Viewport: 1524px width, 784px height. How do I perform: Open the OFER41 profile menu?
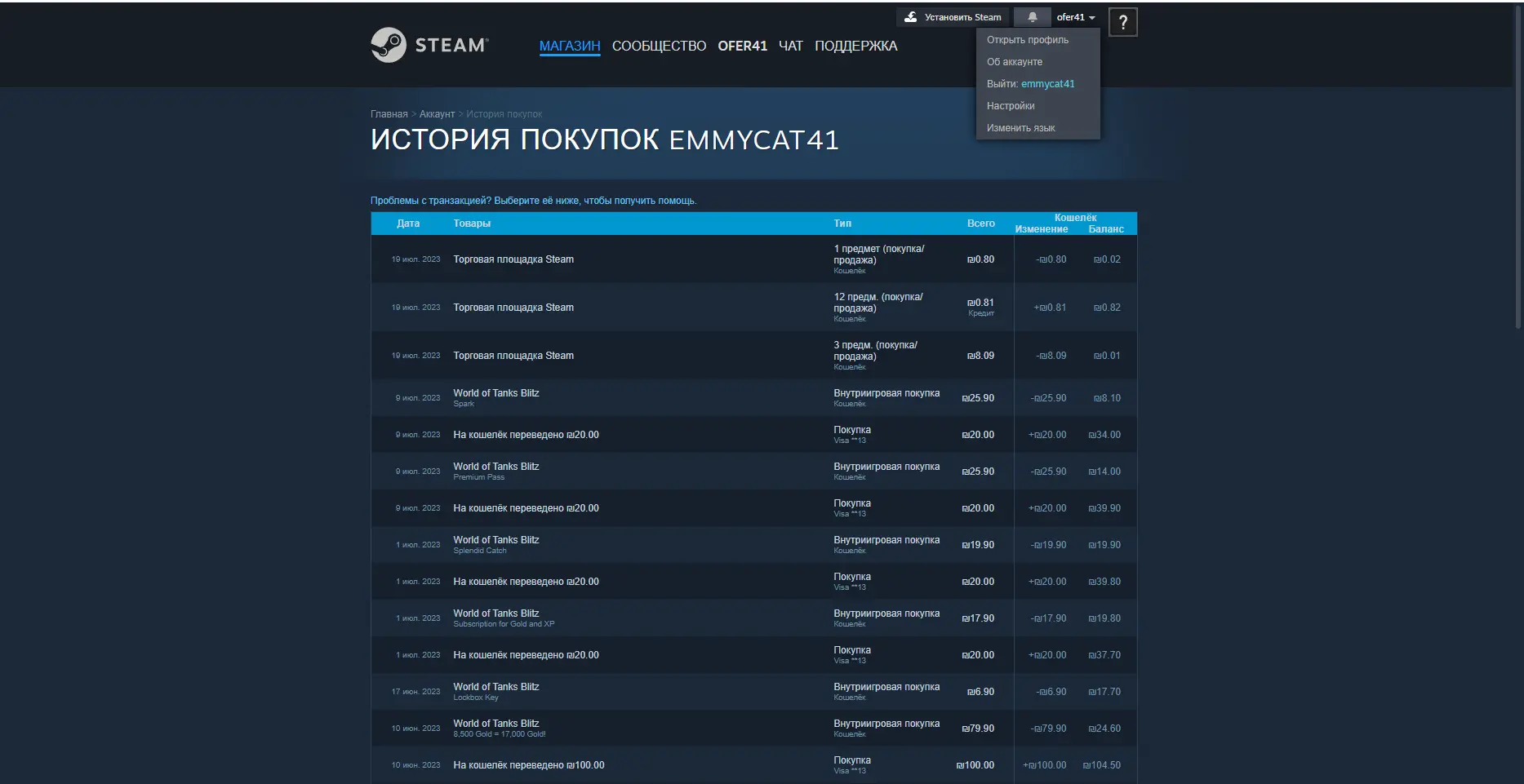click(x=742, y=46)
